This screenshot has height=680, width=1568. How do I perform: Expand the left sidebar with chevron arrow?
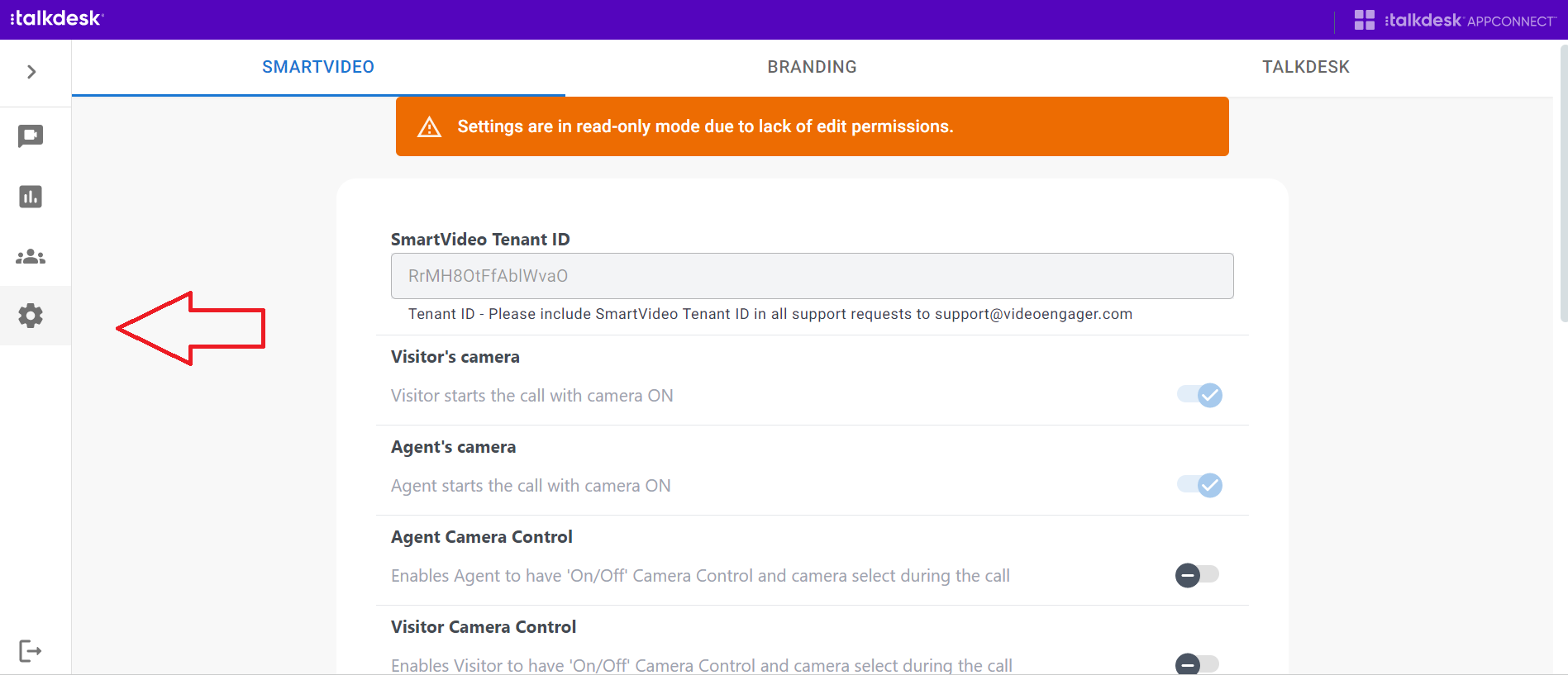tap(31, 72)
